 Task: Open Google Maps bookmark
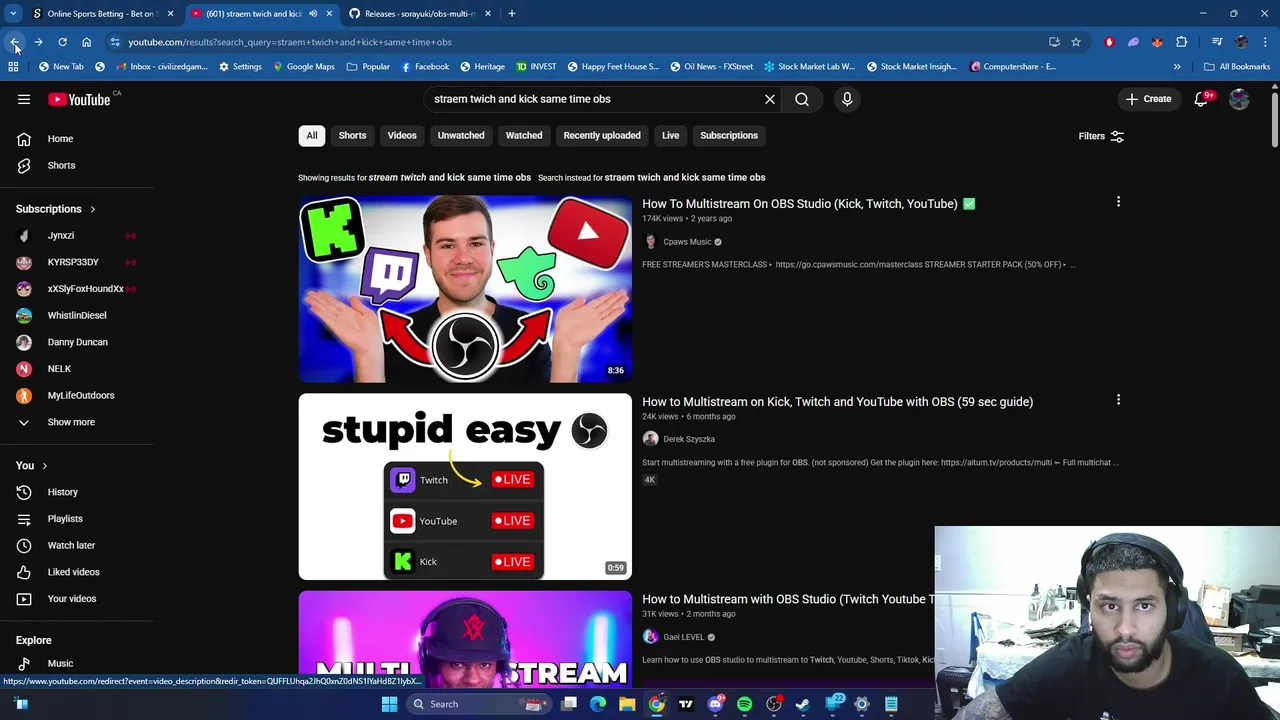point(304,67)
